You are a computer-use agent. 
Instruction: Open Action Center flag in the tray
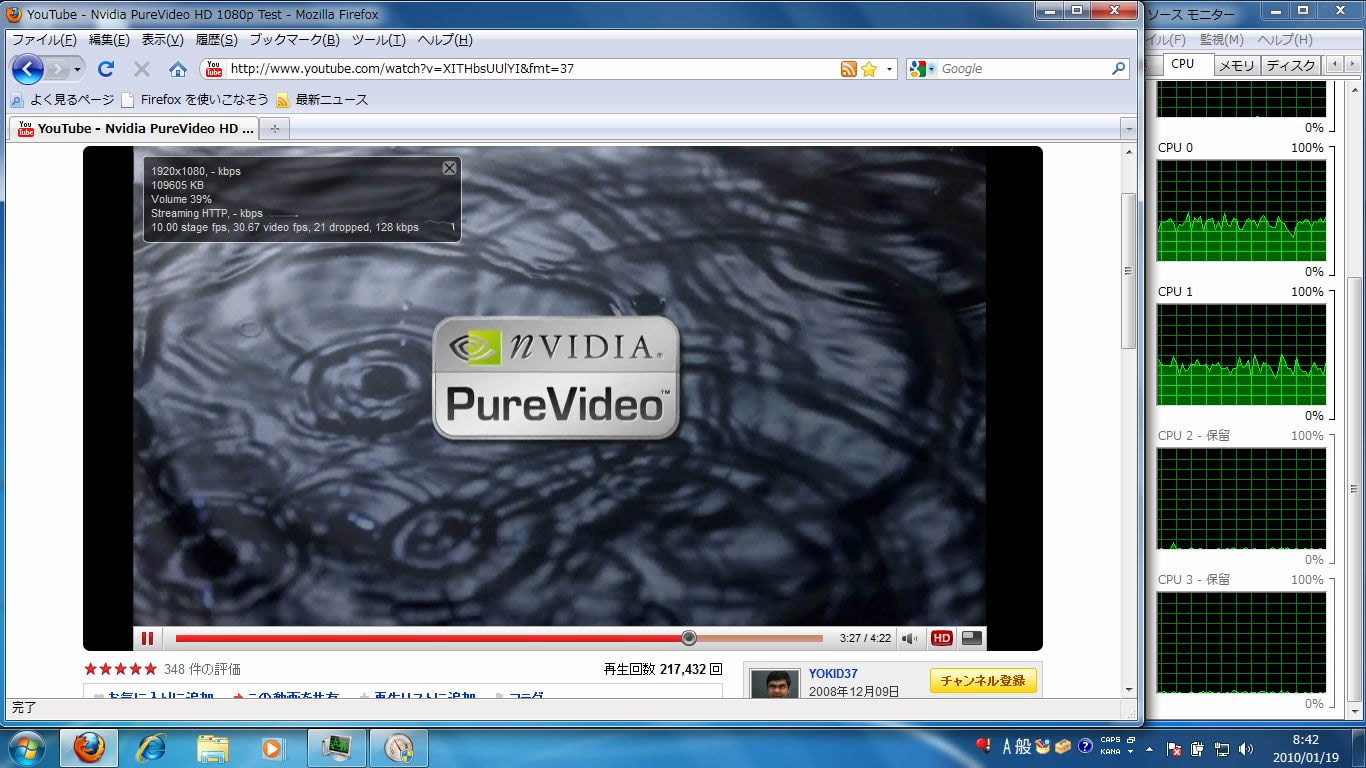(1176, 748)
